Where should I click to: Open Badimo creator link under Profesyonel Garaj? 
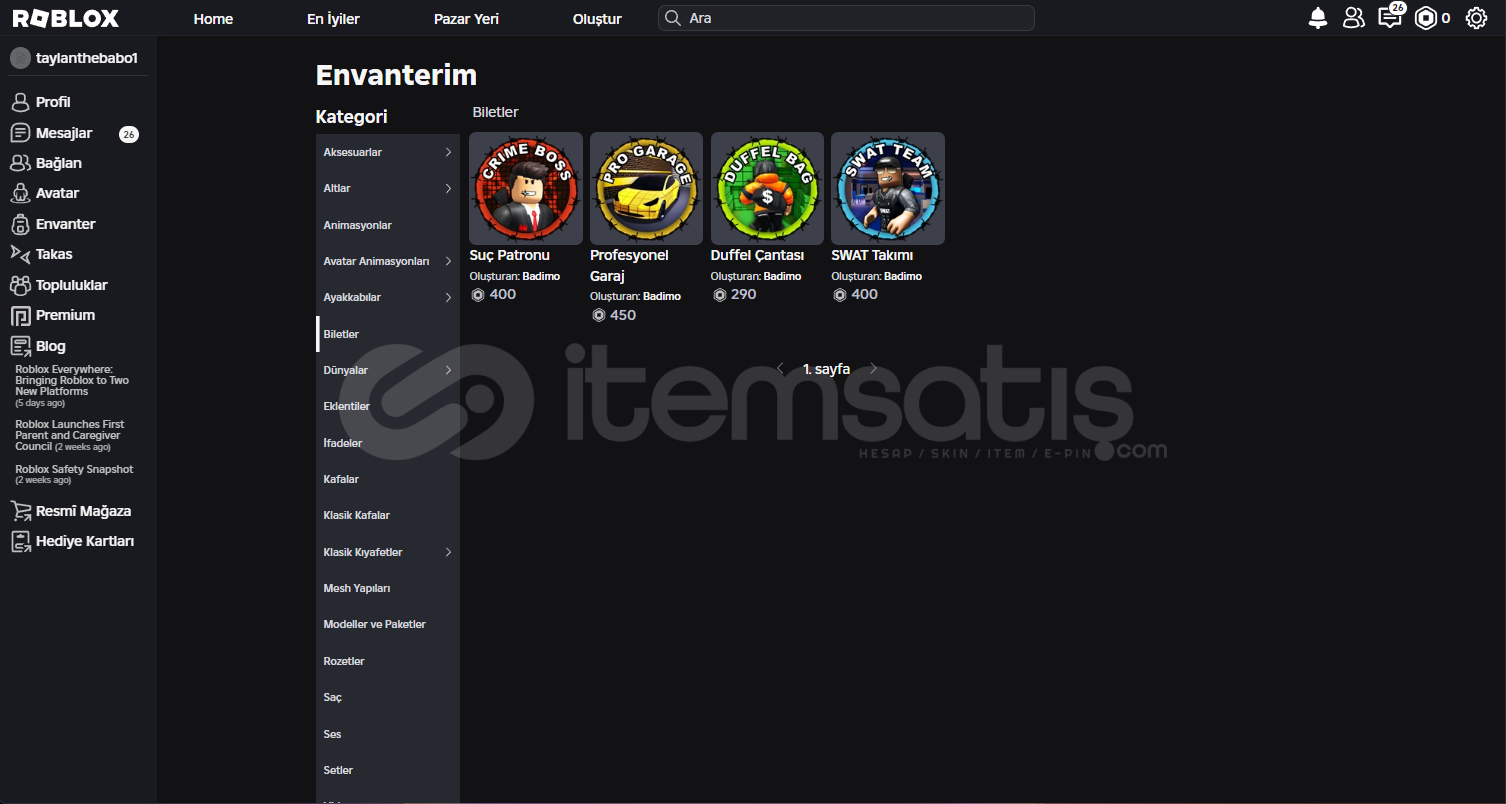662,297
